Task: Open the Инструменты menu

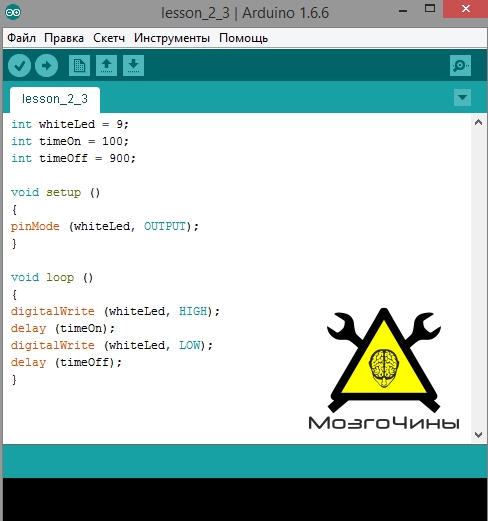Action: pyautogui.click(x=172, y=38)
